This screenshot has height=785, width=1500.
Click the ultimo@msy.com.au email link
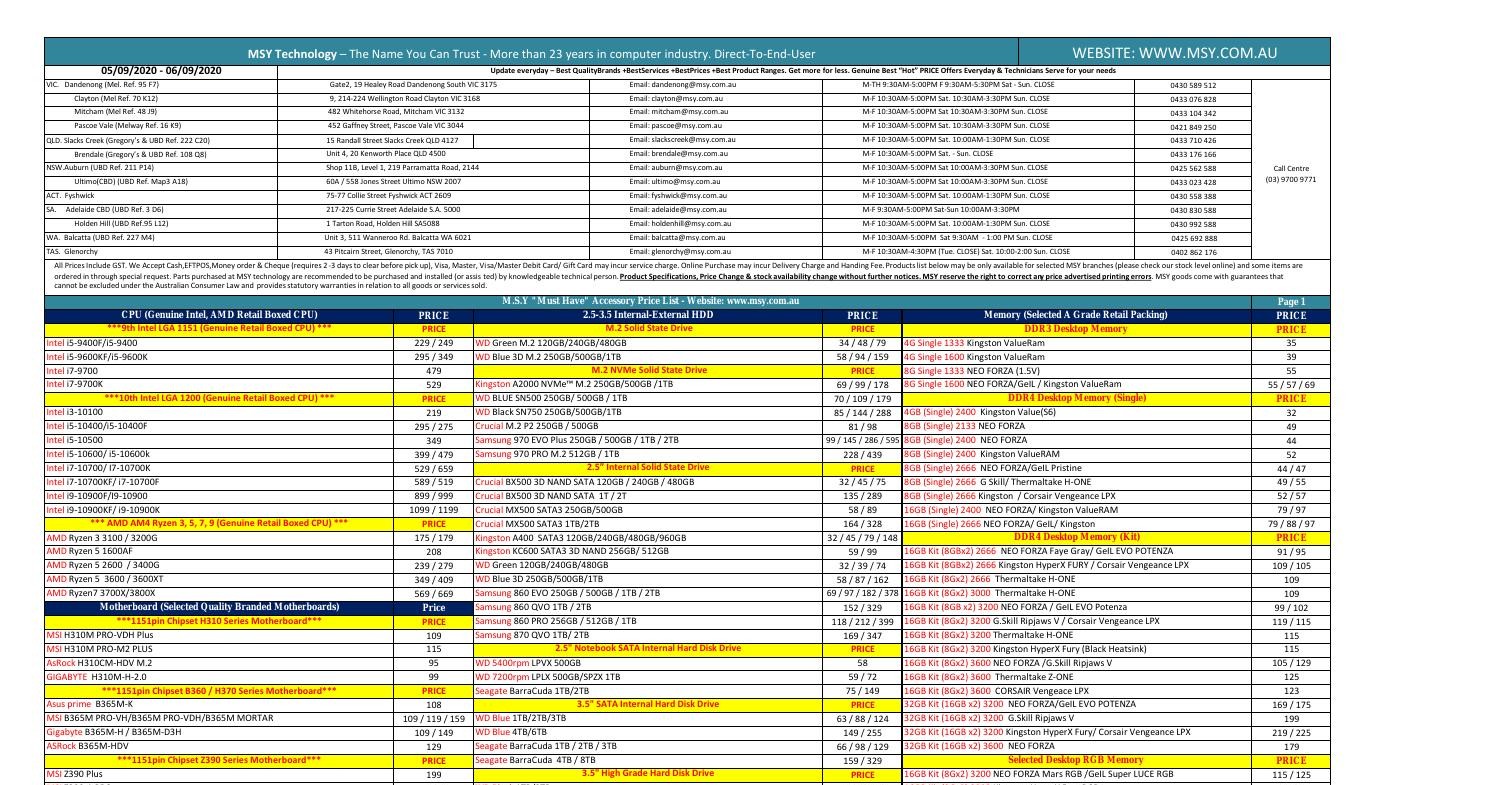coord(674,182)
